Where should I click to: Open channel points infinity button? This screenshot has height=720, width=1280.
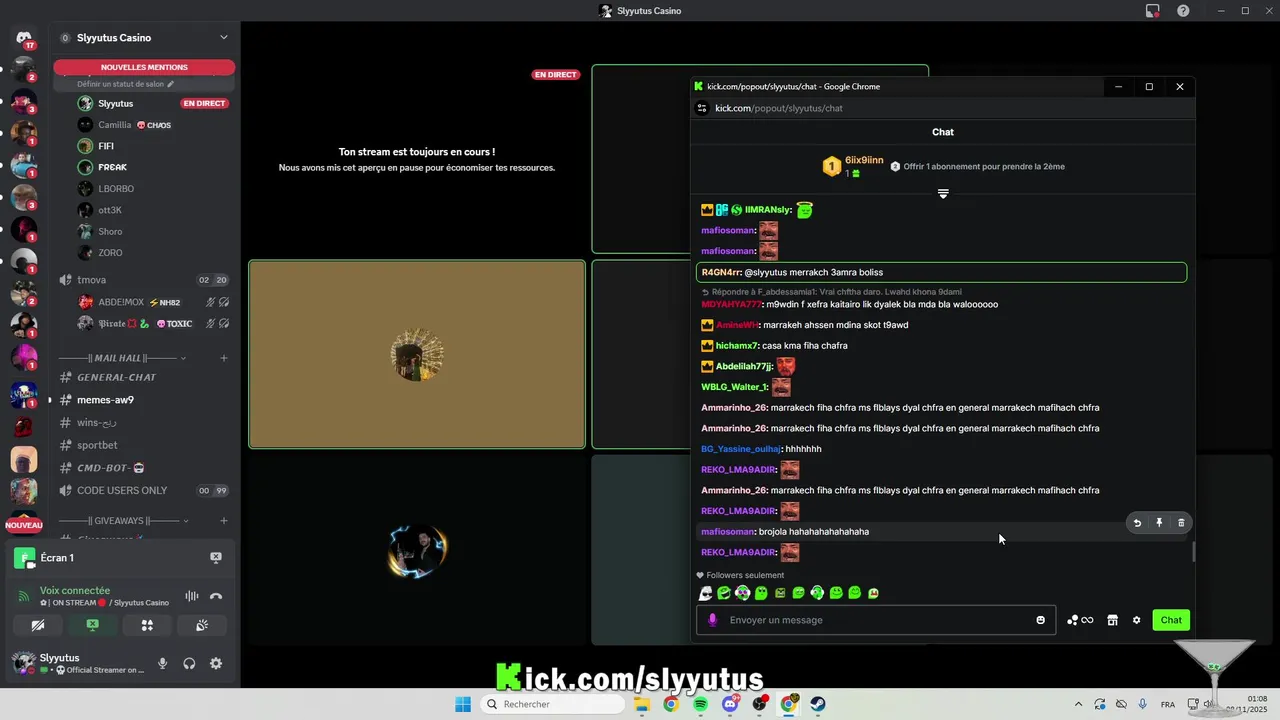1080,620
